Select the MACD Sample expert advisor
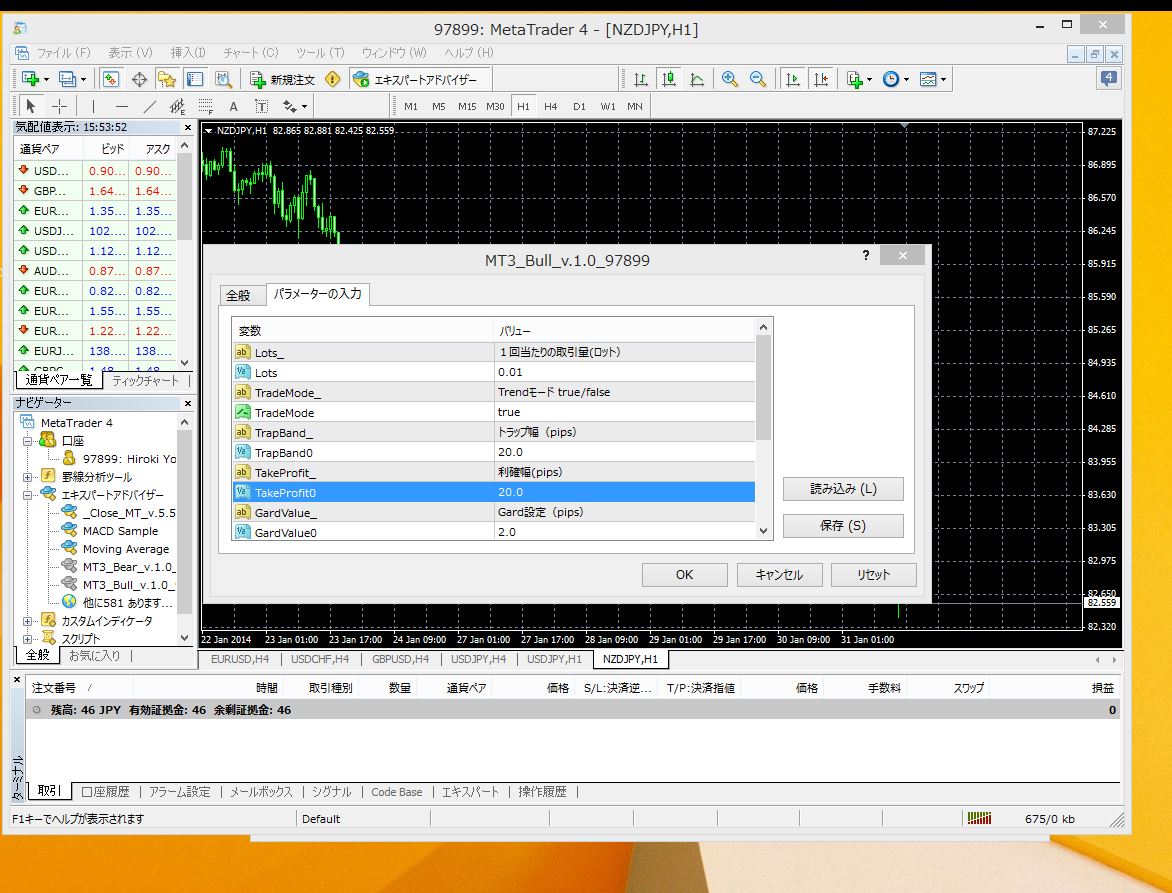 [120, 531]
